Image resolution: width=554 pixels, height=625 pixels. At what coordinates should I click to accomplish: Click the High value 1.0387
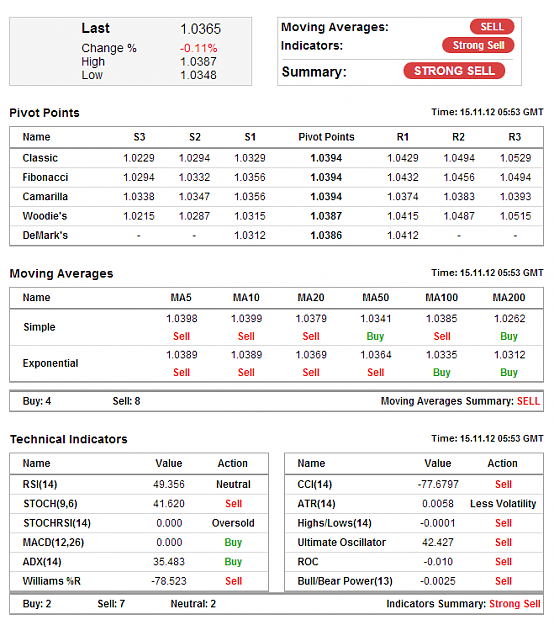(x=198, y=61)
